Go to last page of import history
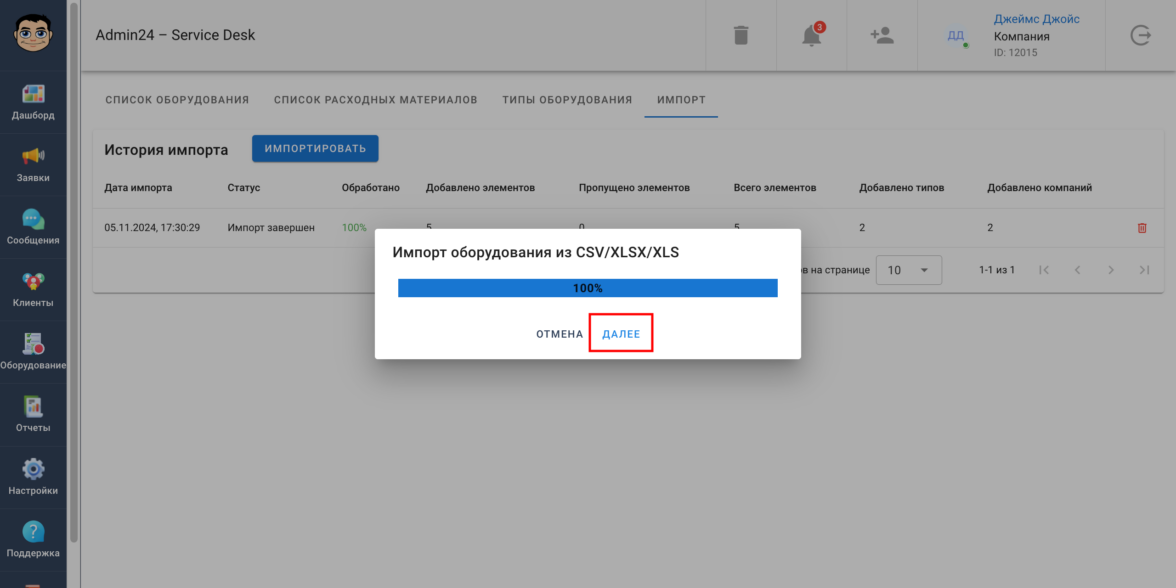 [x=1144, y=270]
